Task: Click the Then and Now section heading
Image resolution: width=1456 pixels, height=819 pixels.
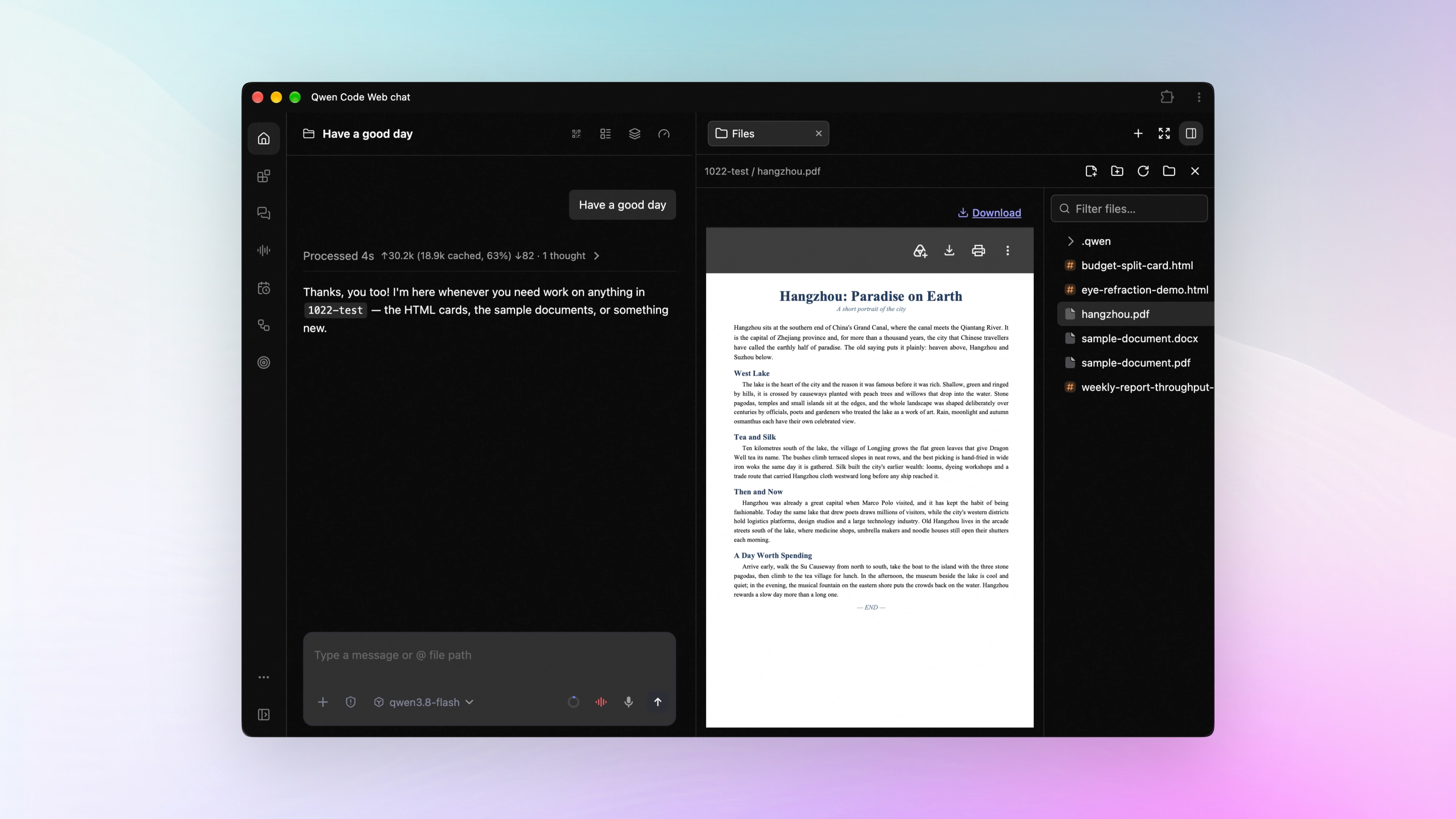Action: 758,492
